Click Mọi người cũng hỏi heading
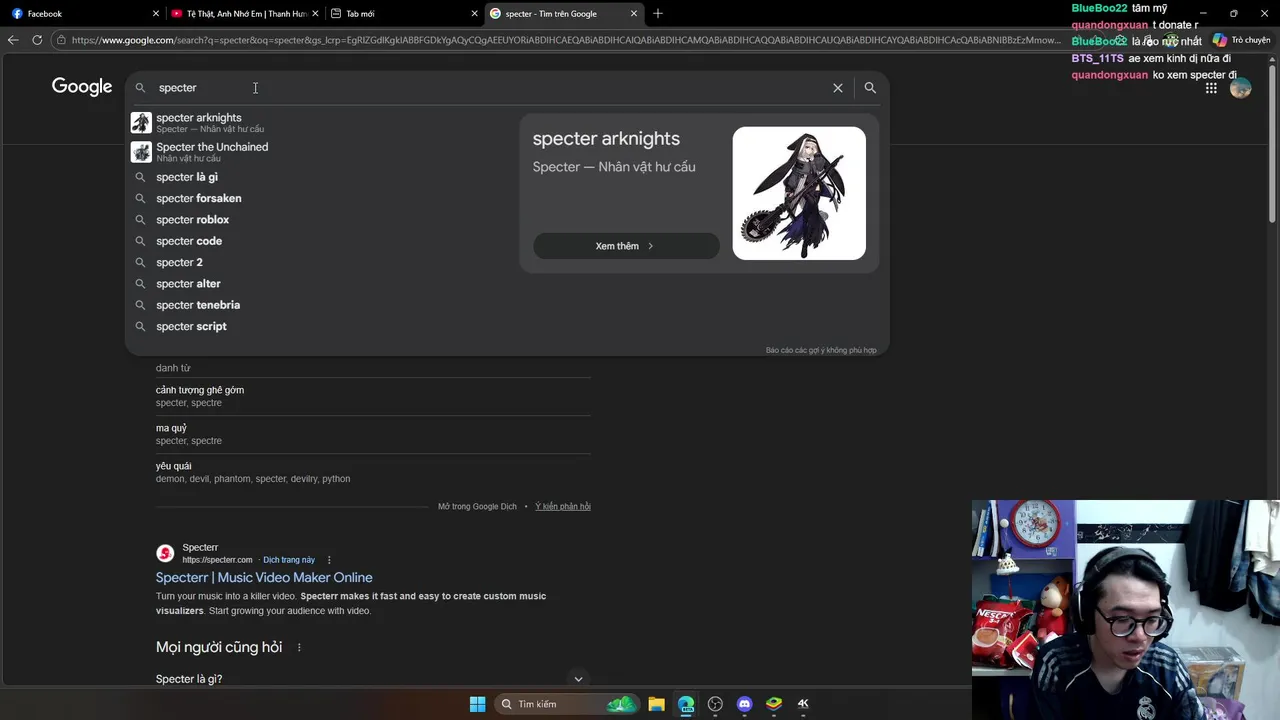The width and height of the screenshot is (1280, 720). tap(219, 647)
